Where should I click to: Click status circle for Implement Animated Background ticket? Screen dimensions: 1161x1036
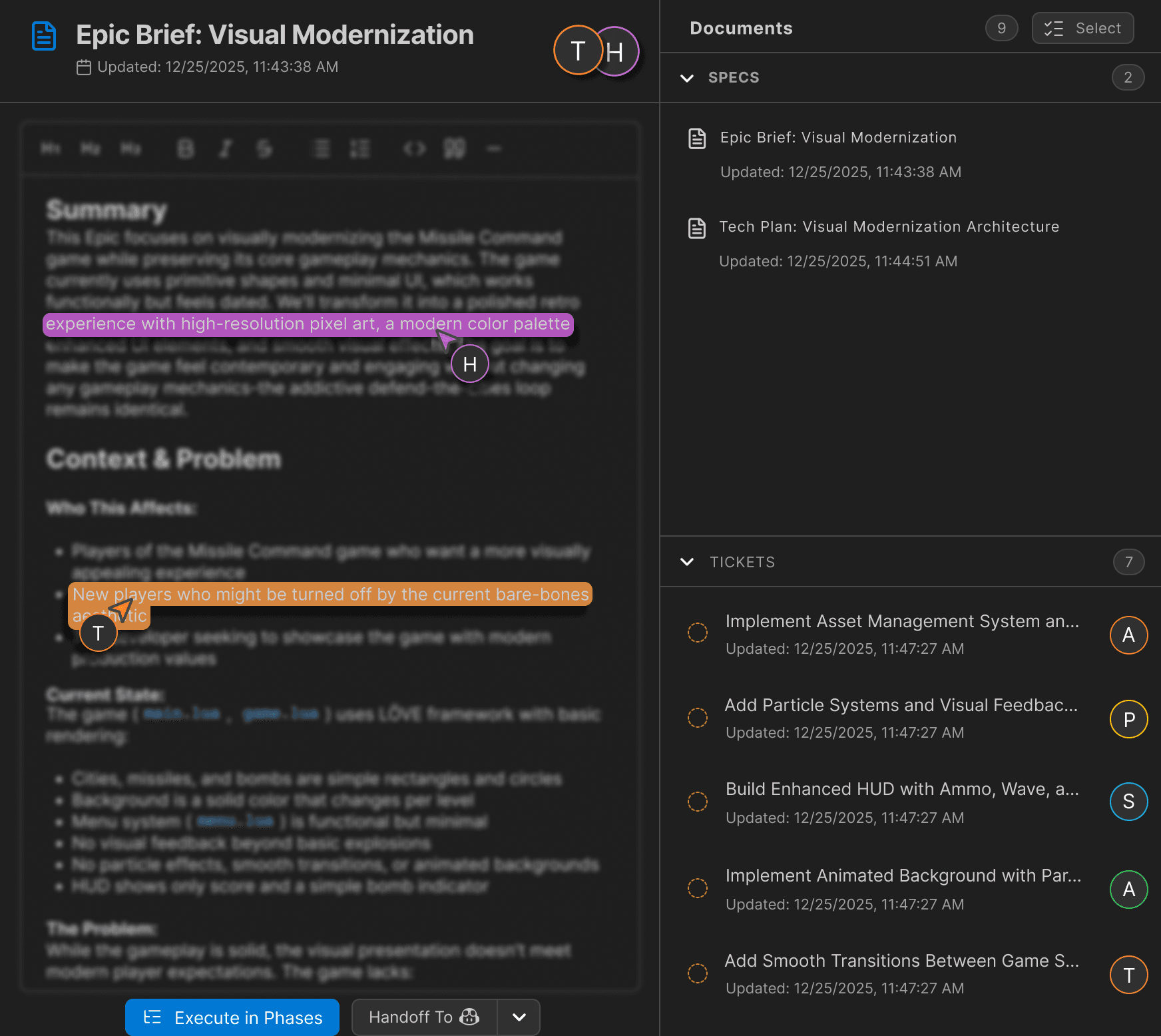[698, 888]
